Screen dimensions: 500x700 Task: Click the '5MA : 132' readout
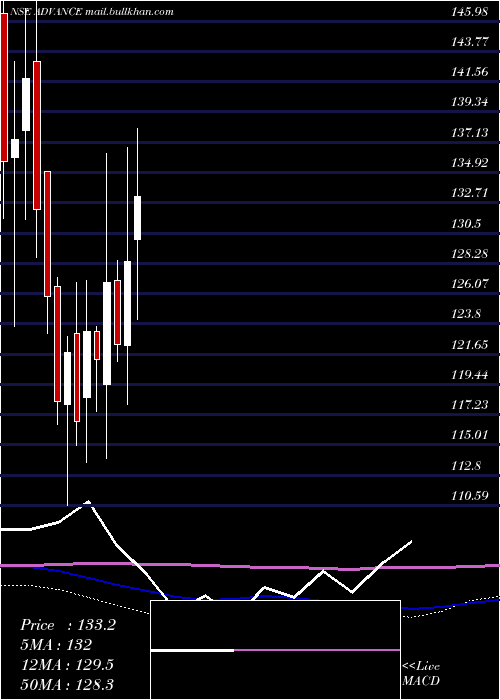(x=56, y=645)
